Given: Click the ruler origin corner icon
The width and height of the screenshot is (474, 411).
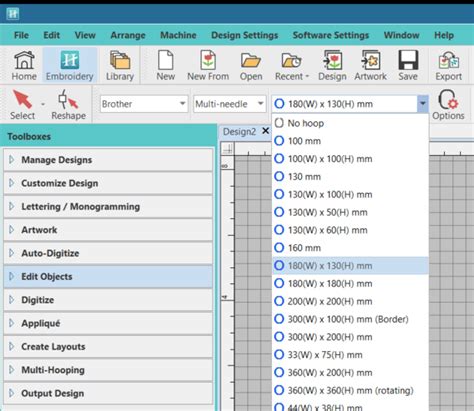Looking at the screenshot, I should pyautogui.click(x=228, y=149).
